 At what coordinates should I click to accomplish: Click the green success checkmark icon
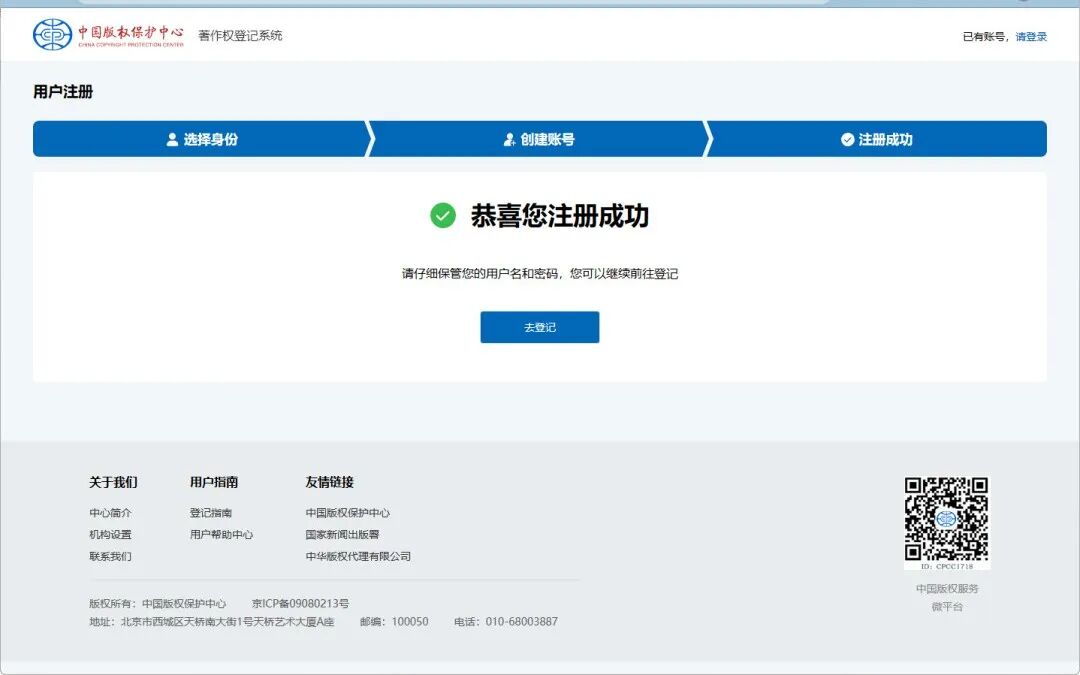[x=441, y=215]
